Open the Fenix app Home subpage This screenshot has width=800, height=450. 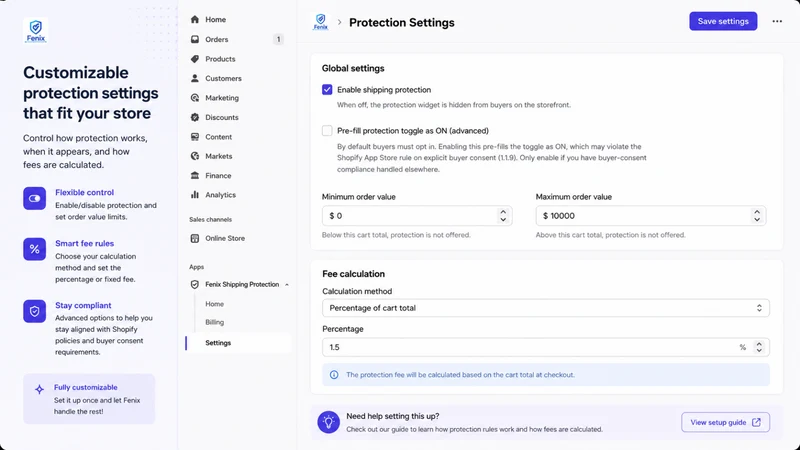pos(214,304)
